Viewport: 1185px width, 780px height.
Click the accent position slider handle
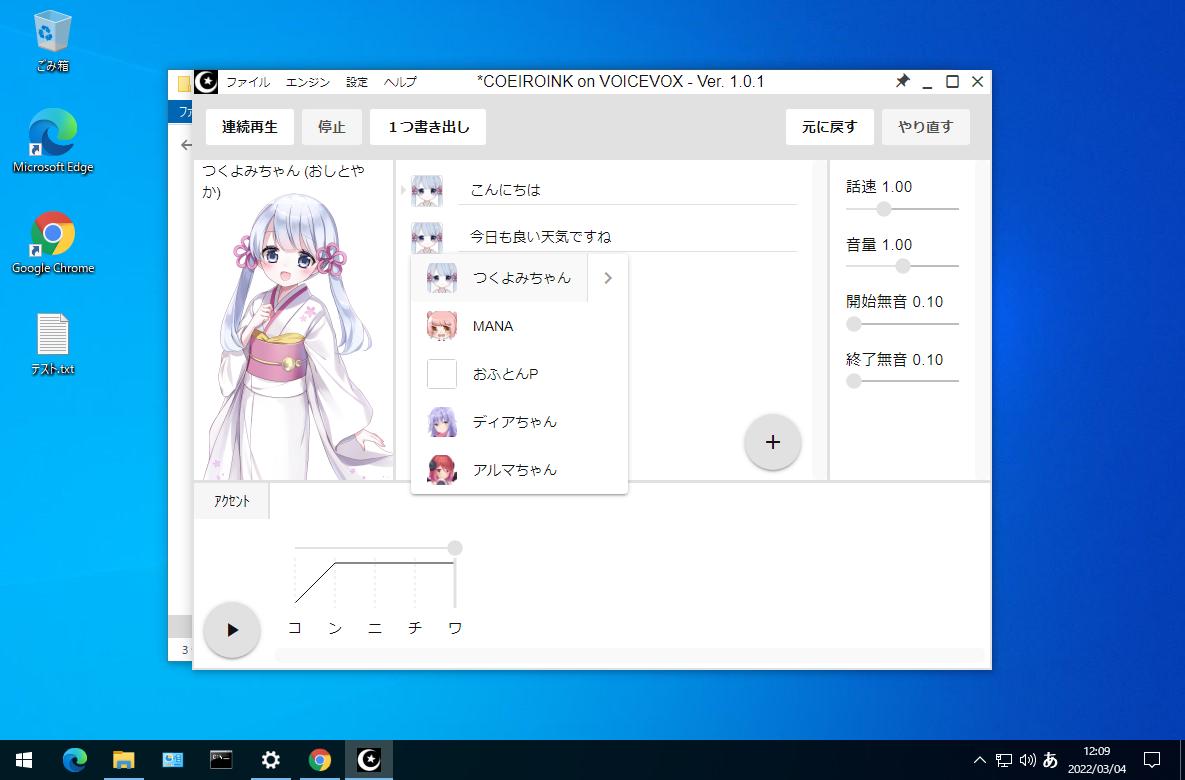(x=455, y=547)
